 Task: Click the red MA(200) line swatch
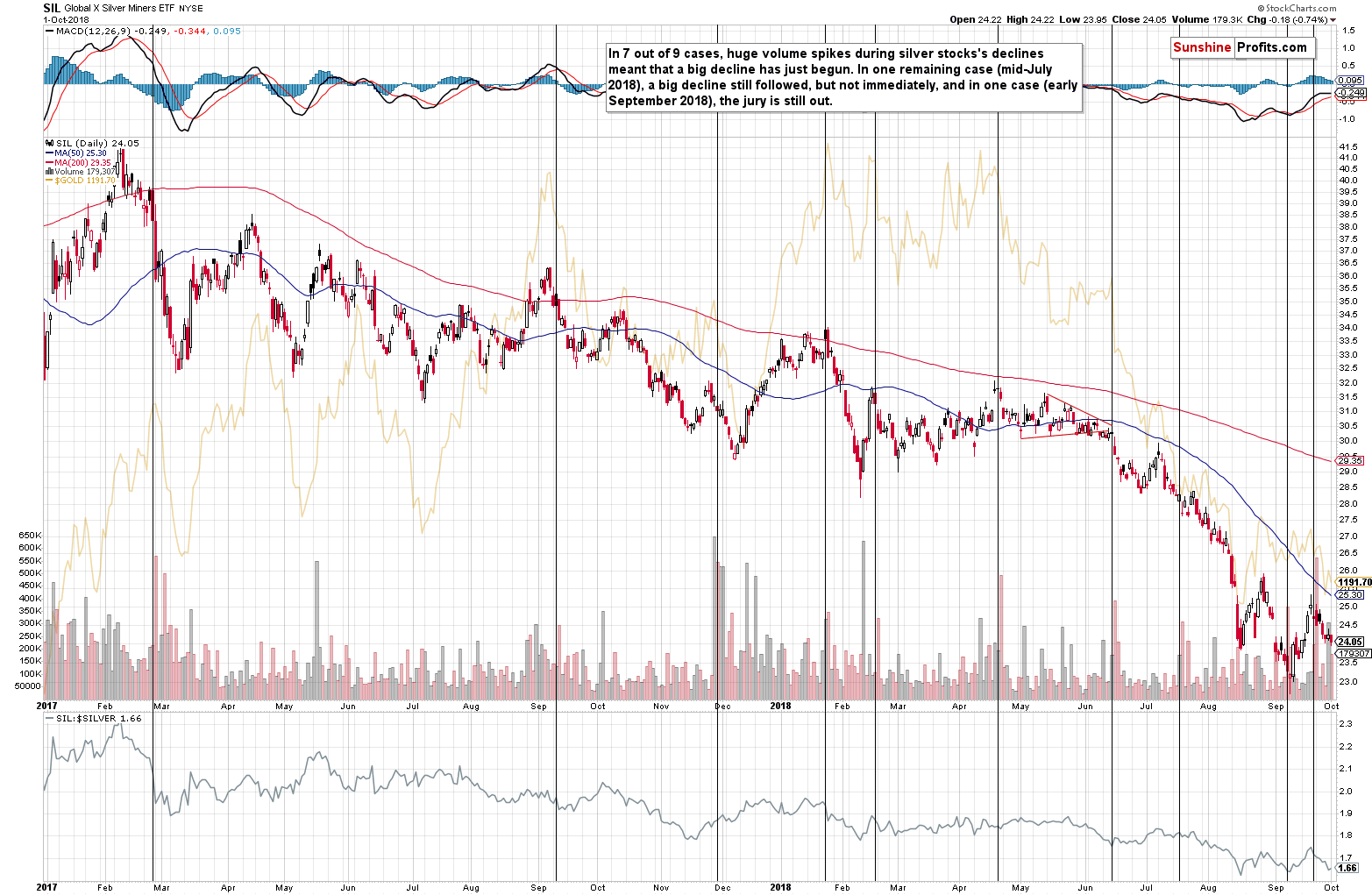click(x=49, y=162)
